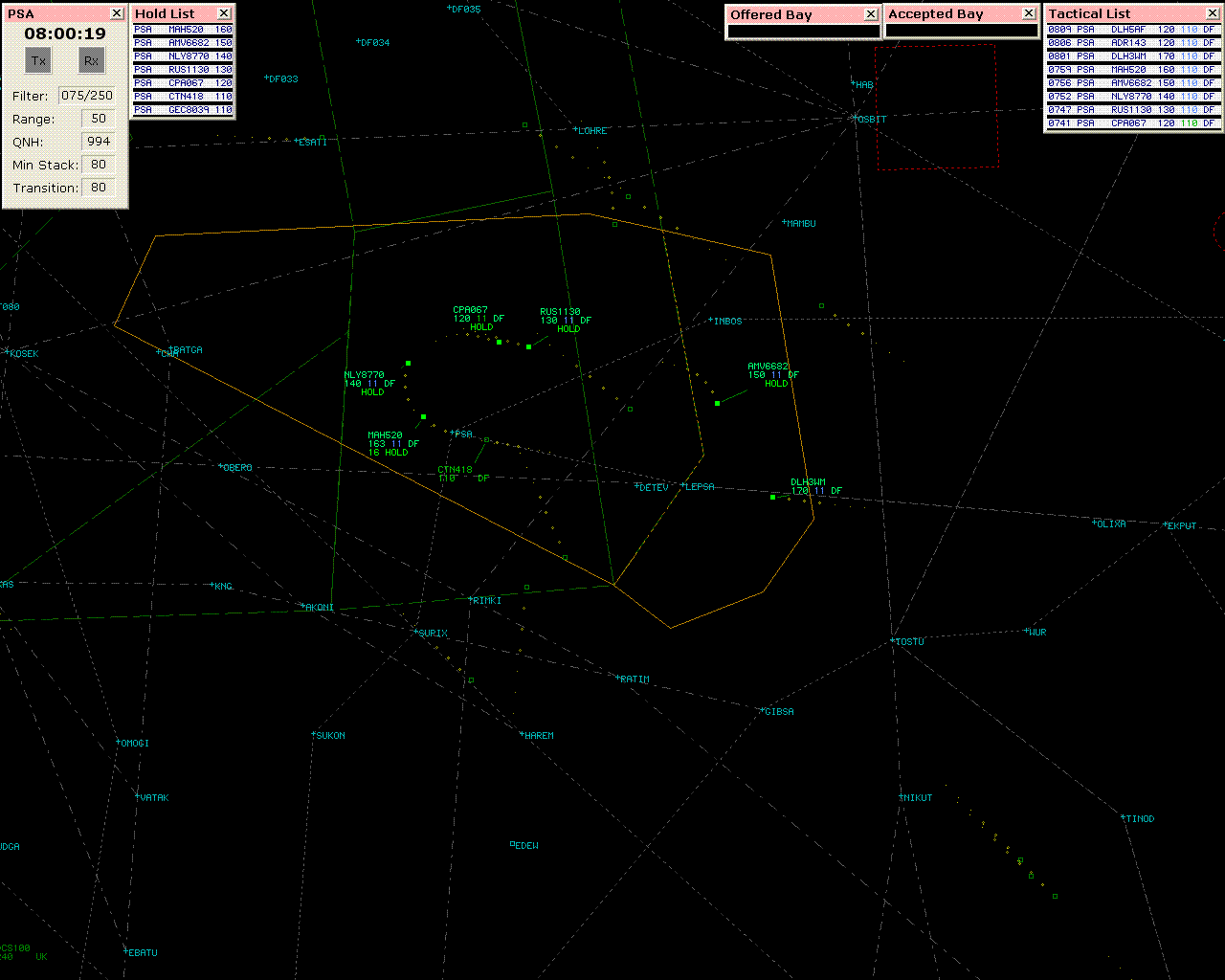1225x980 pixels.
Task: Click the LEPSA waypoint marker
Action: pos(698,486)
